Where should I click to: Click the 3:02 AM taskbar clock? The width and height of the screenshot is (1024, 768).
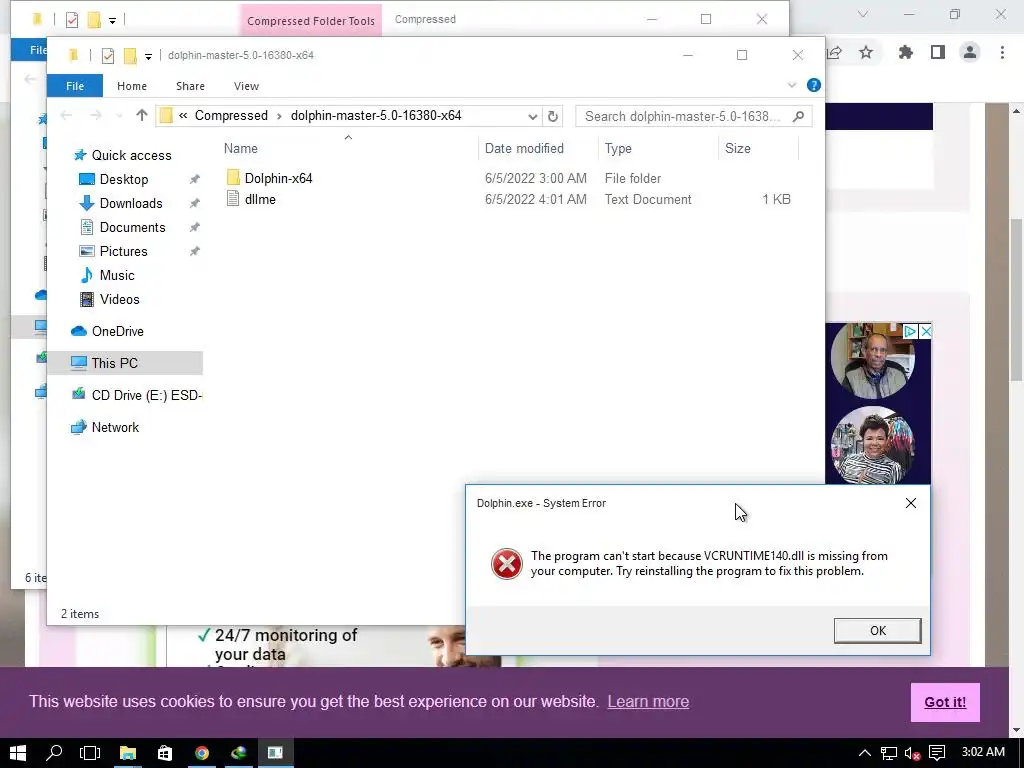click(x=983, y=752)
